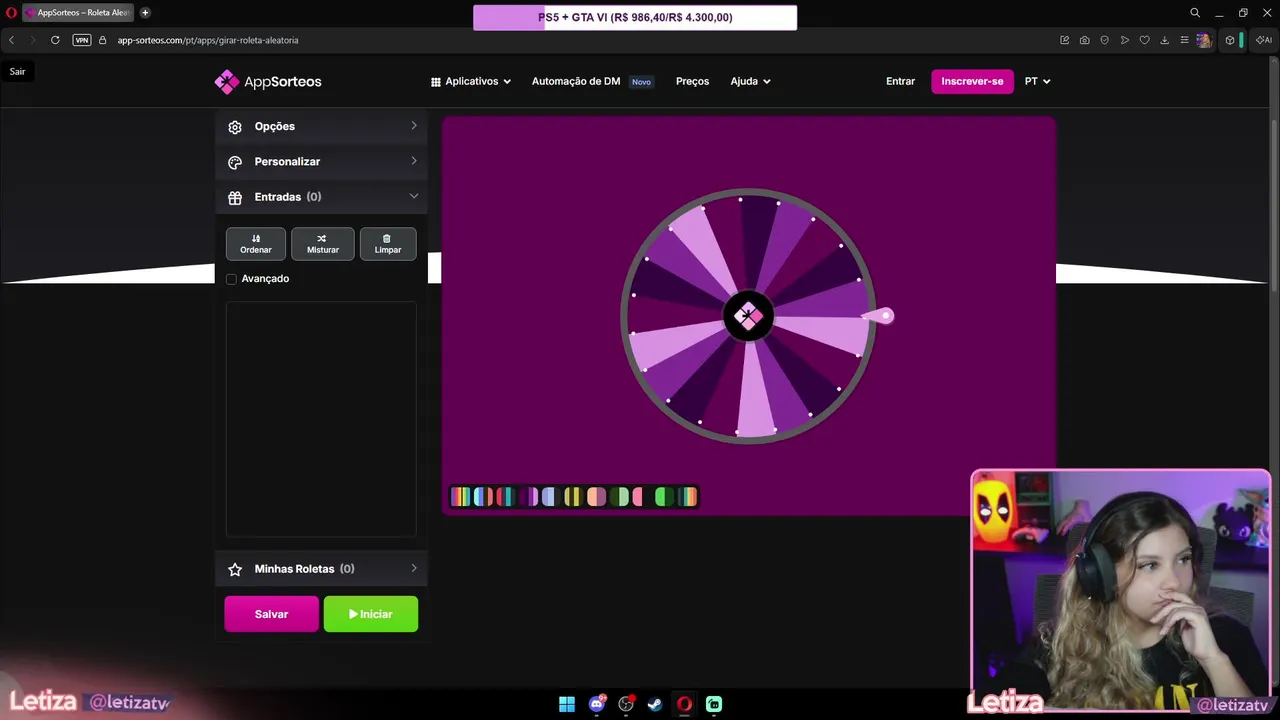
Task: Click the address bar URL
Action: click(x=208, y=40)
